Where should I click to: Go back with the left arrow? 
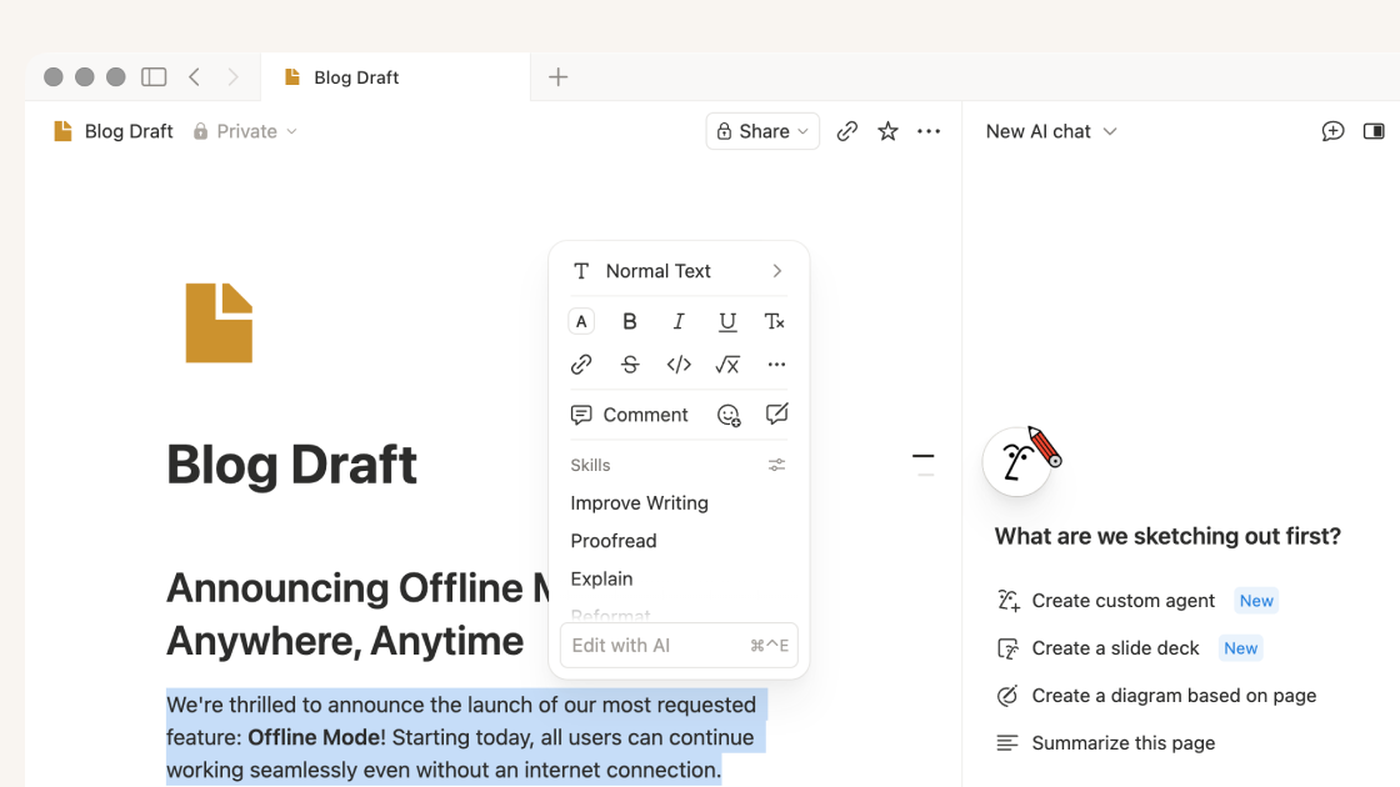pos(195,77)
